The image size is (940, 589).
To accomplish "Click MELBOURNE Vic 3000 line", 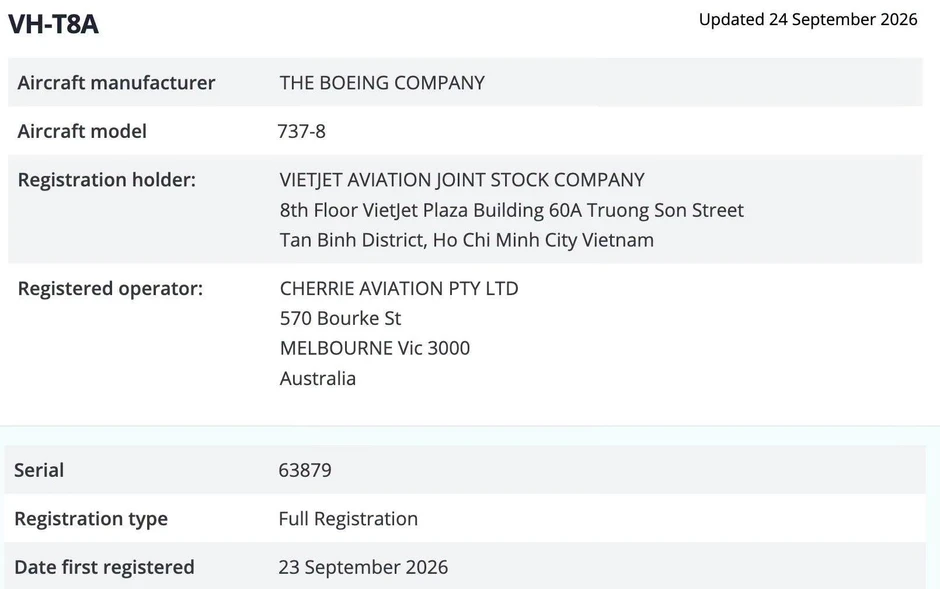I will tap(375, 348).
